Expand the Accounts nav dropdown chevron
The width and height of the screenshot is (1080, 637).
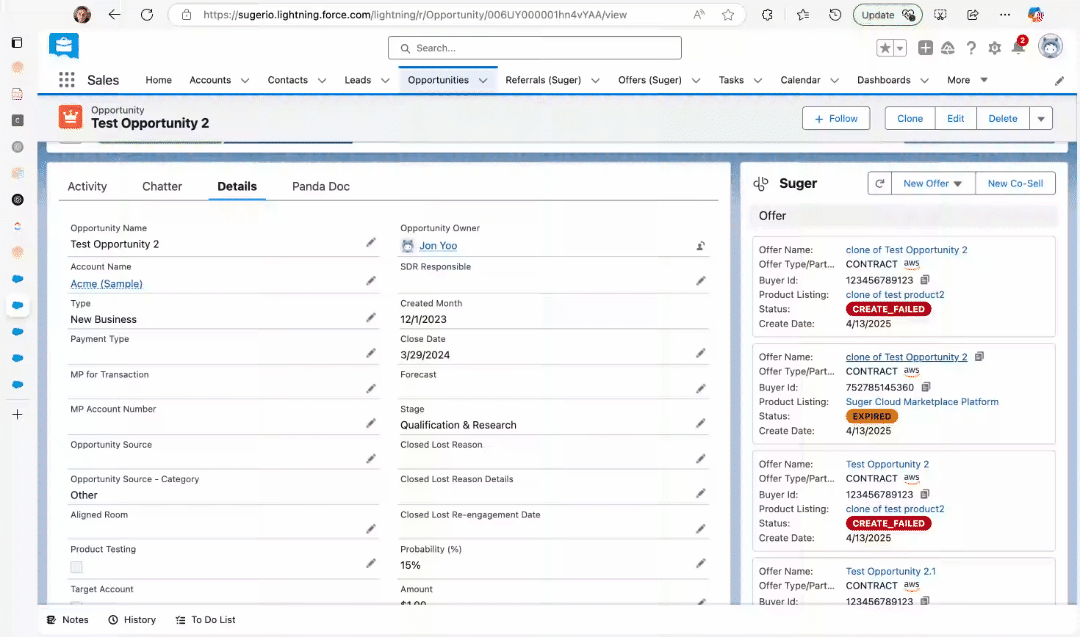coord(245,81)
